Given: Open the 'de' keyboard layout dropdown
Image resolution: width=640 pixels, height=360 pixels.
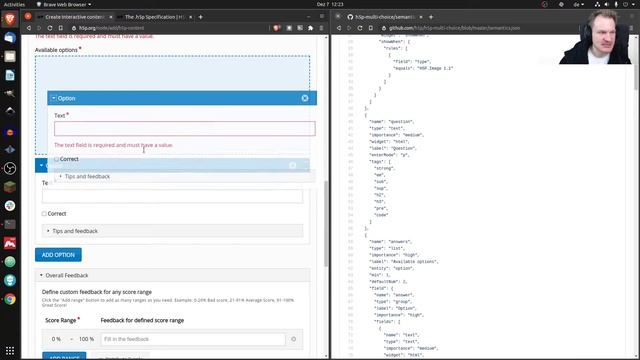Looking at the screenshot, I should tap(578, 4).
